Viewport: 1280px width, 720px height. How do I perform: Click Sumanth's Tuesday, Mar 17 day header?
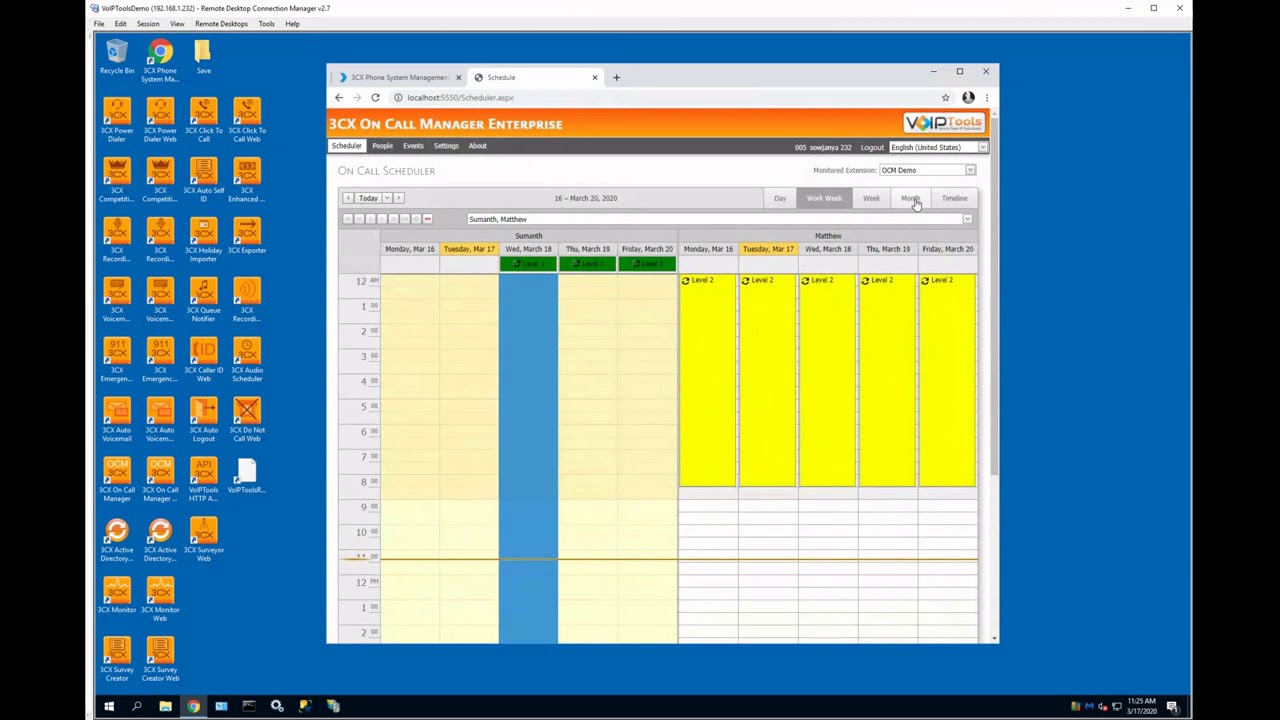click(469, 249)
